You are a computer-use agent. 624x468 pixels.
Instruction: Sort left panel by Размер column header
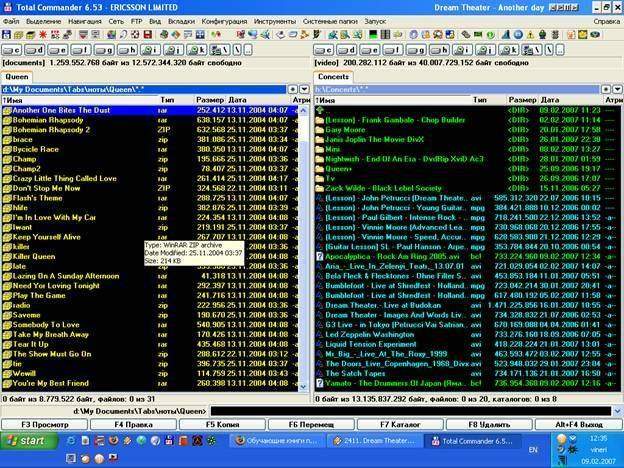(x=210, y=100)
